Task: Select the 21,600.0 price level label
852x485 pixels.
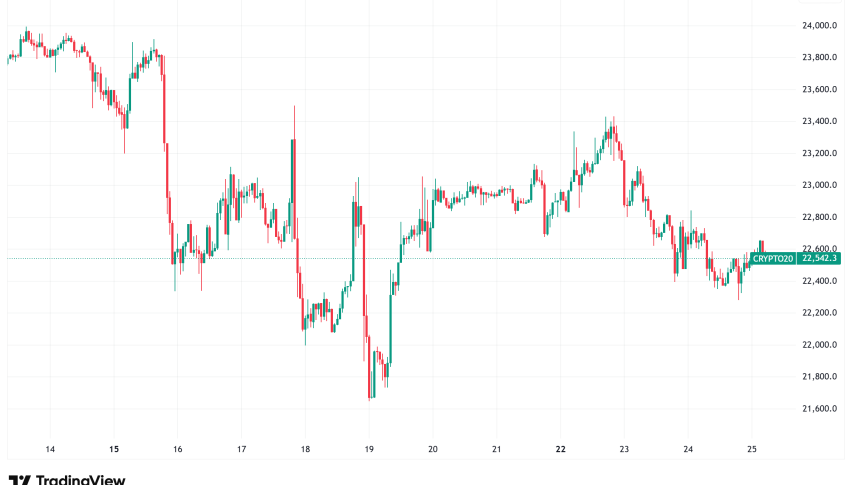Action: (819, 409)
